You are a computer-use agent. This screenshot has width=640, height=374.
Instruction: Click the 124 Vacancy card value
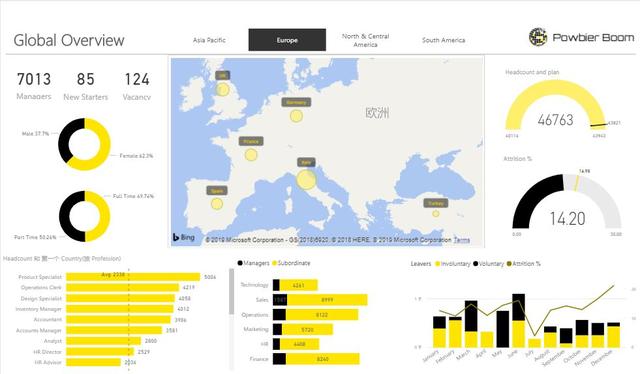137,79
